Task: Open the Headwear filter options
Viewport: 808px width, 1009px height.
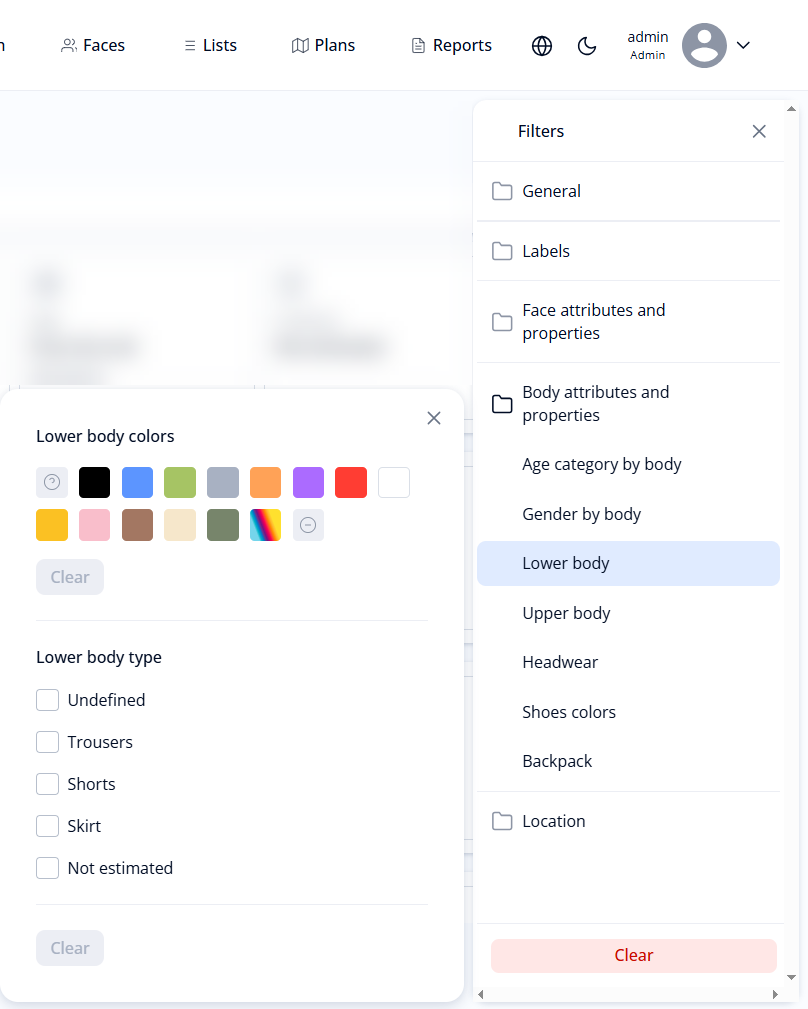Action: coord(560,661)
